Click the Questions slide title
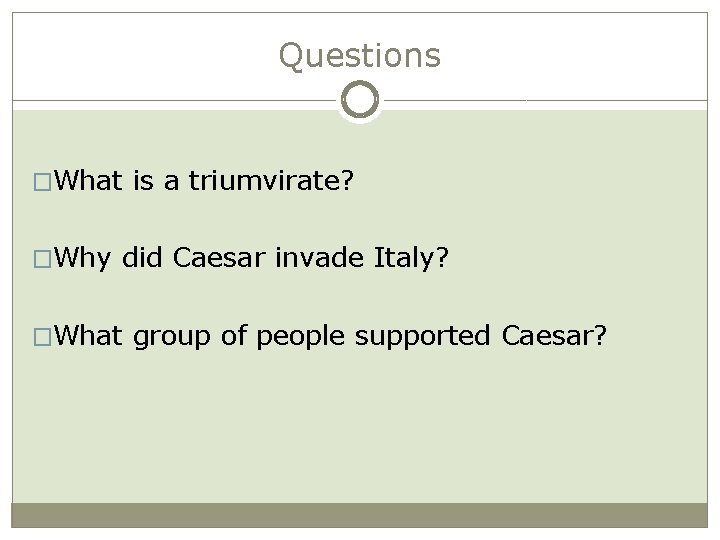720x540 pixels. click(360, 56)
